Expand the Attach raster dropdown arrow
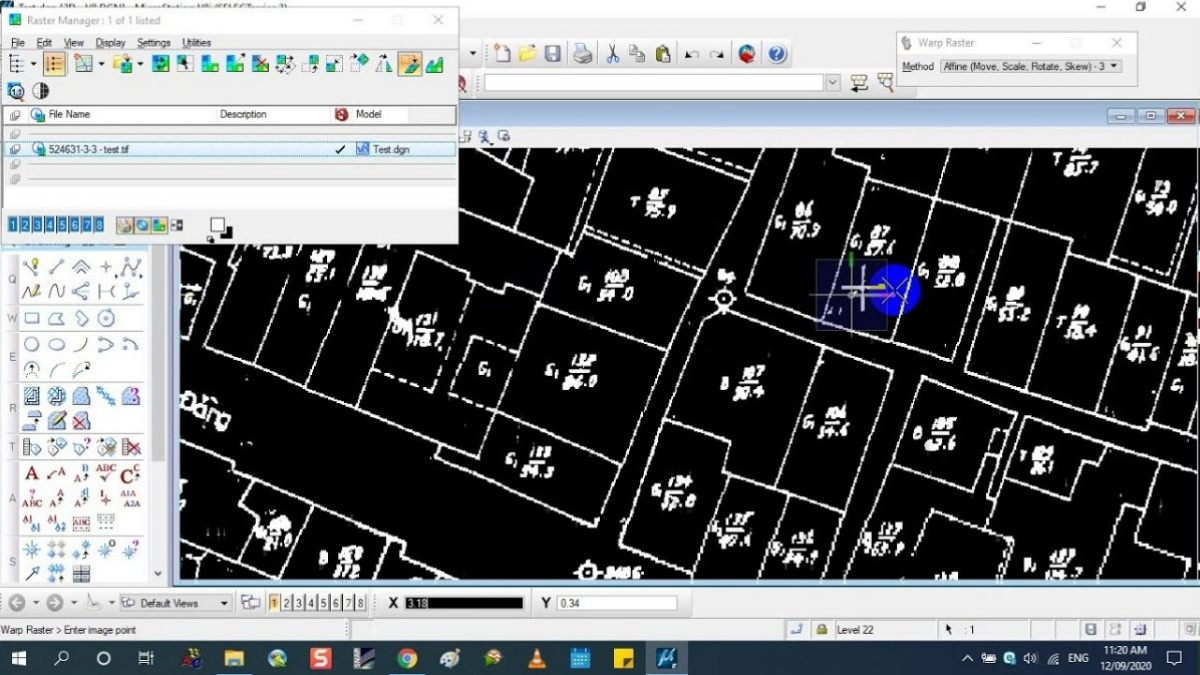Viewport: 1200px width, 675px height. click(140, 65)
